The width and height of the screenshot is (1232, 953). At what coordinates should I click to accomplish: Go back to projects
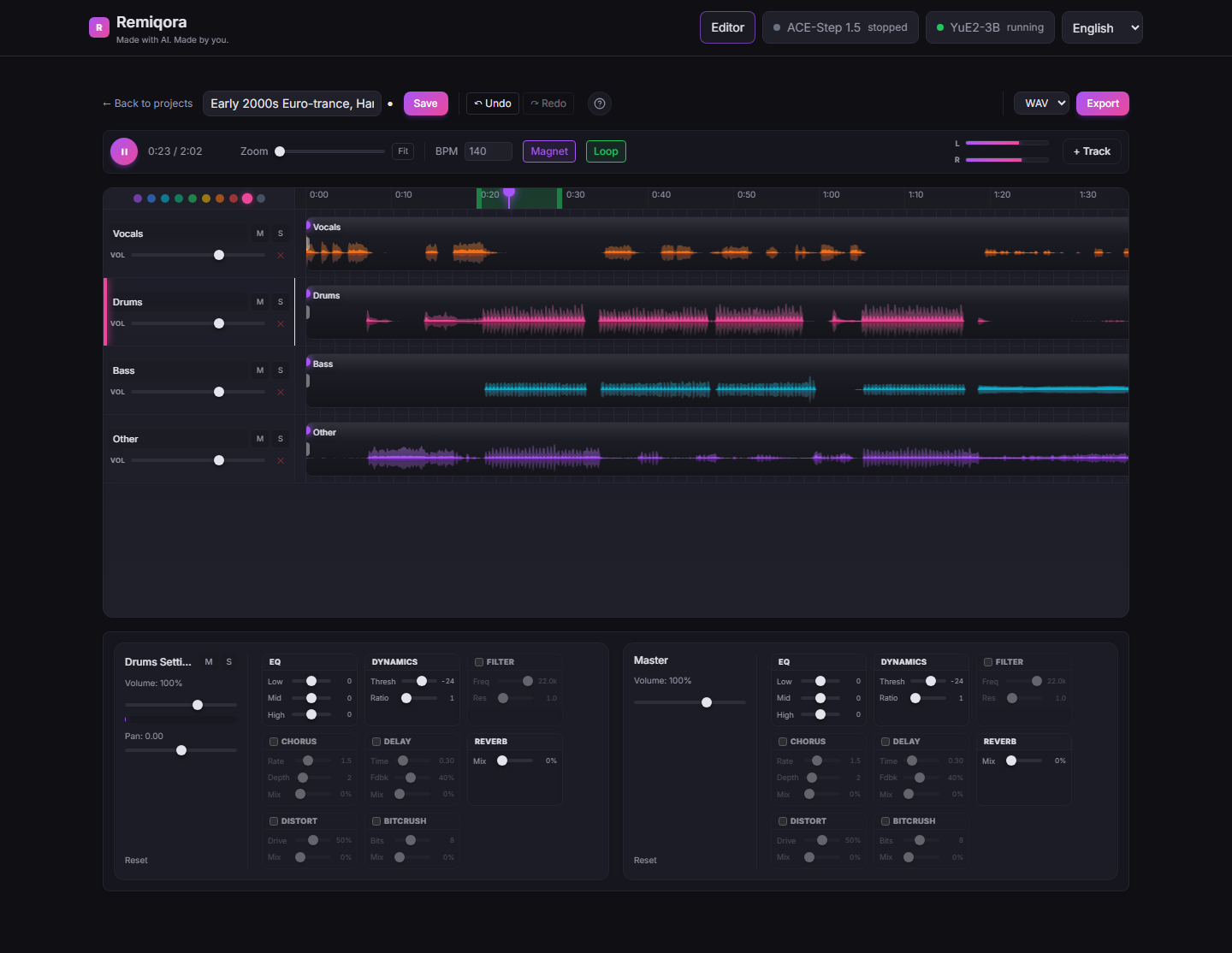(x=147, y=104)
